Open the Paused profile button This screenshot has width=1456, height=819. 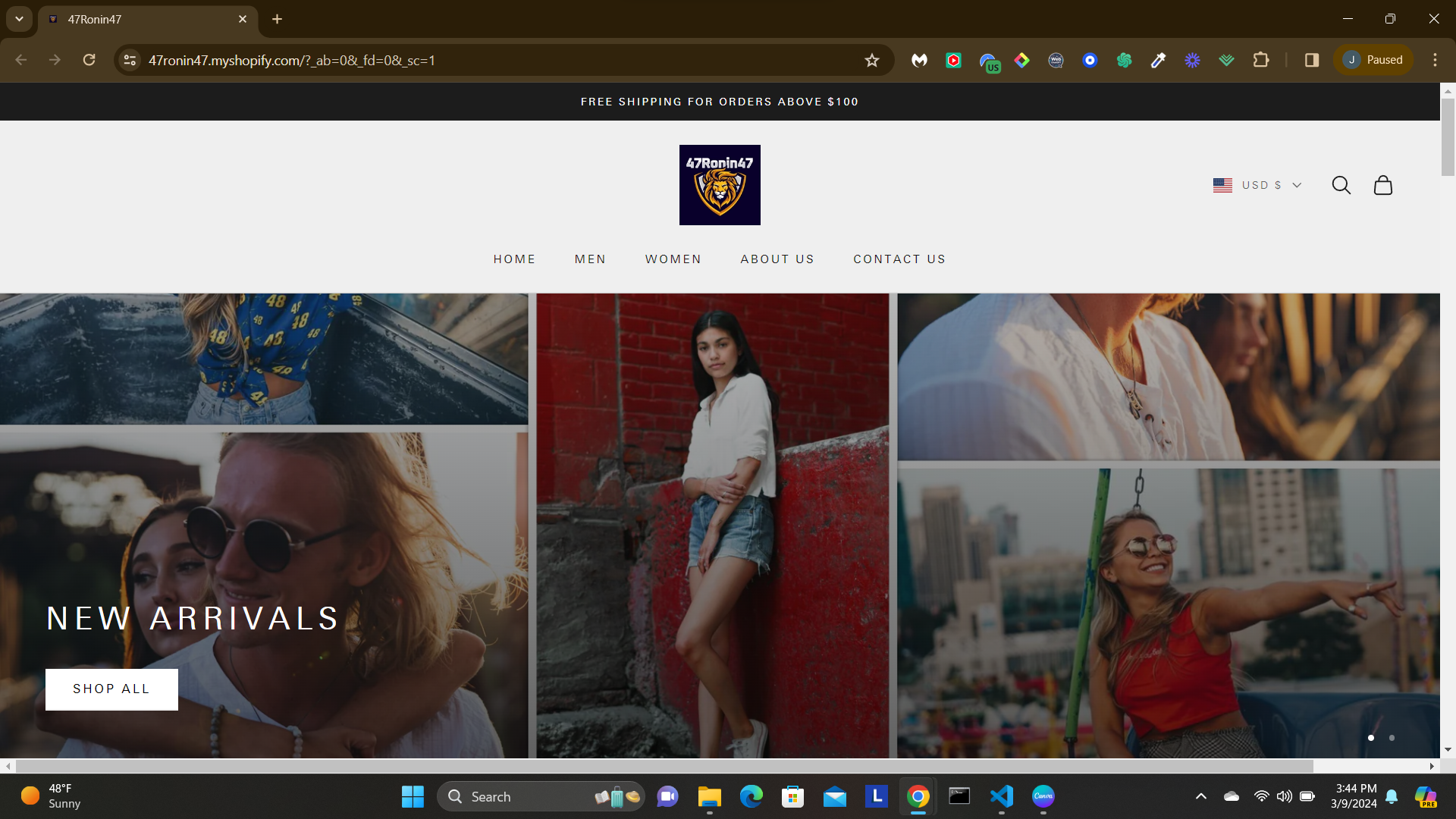point(1373,60)
